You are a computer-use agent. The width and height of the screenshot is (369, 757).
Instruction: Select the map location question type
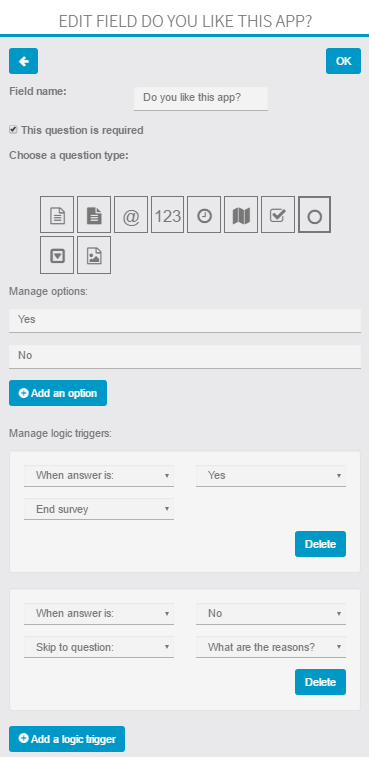[241, 214]
